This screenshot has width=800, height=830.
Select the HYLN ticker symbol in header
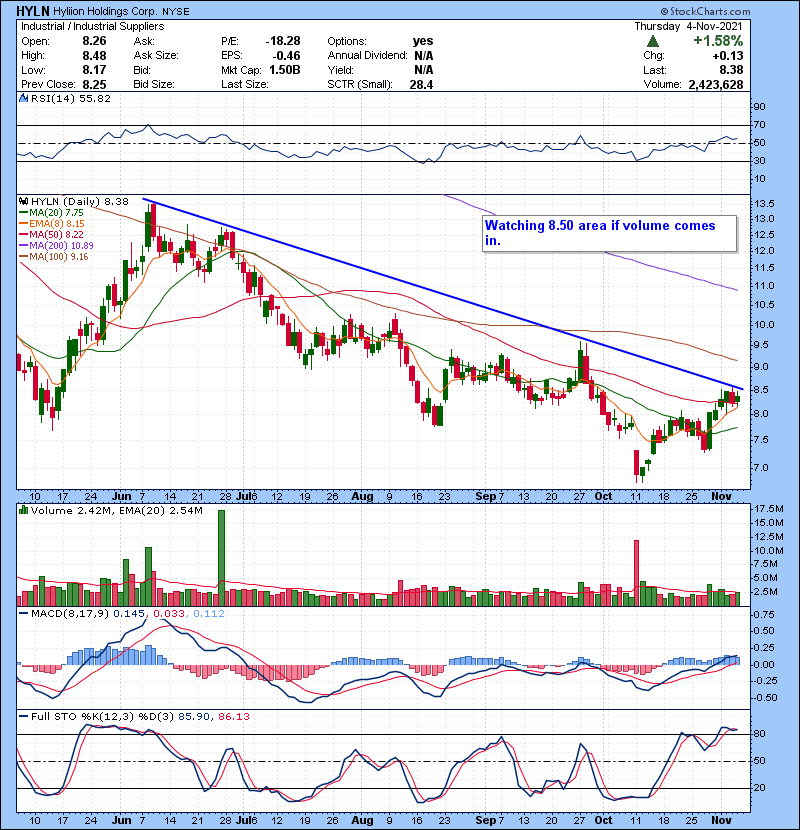tap(33, 11)
